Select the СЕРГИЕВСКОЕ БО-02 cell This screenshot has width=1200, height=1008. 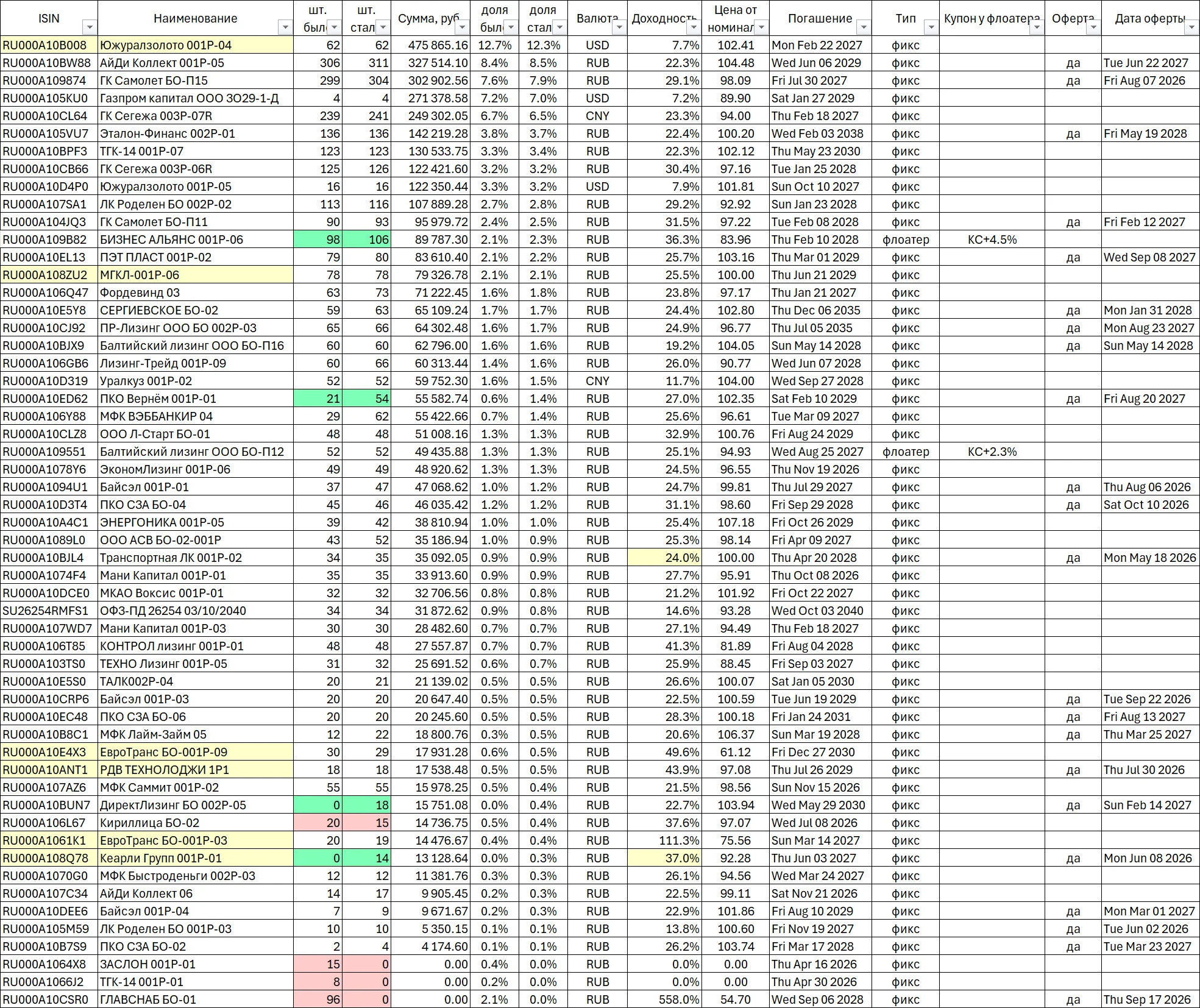click(196, 310)
